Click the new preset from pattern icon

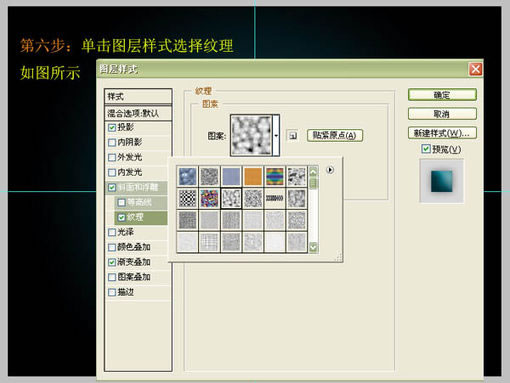[x=293, y=136]
